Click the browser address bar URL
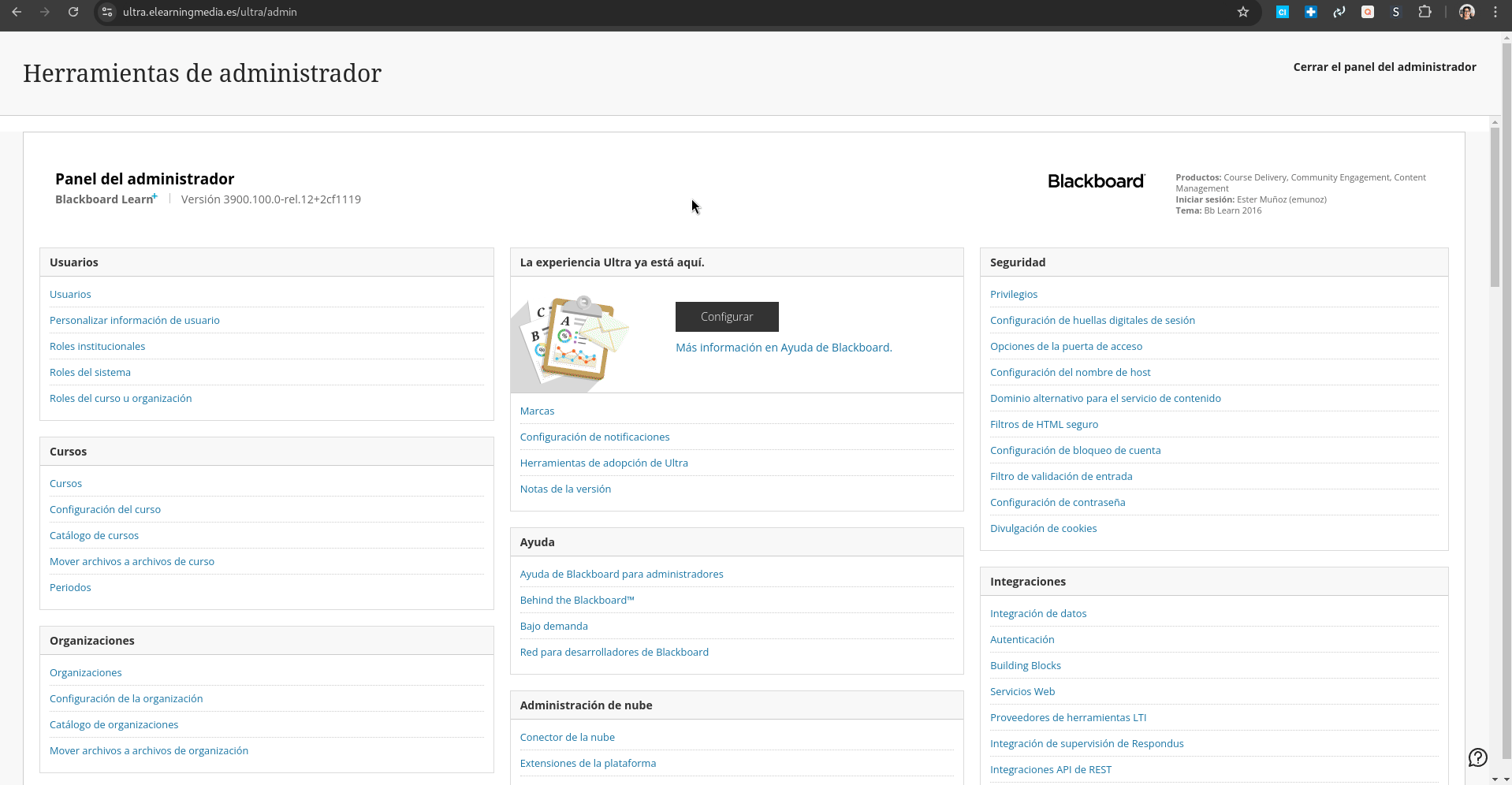The width and height of the screenshot is (1512, 785). 210,12
